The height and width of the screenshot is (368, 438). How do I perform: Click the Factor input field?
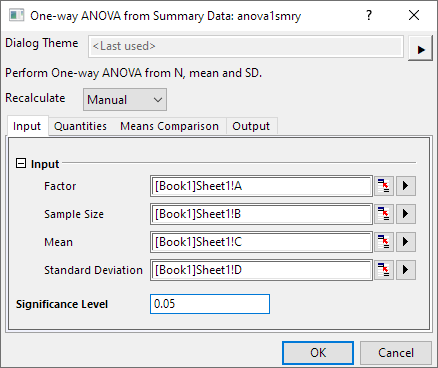pos(261,186)
